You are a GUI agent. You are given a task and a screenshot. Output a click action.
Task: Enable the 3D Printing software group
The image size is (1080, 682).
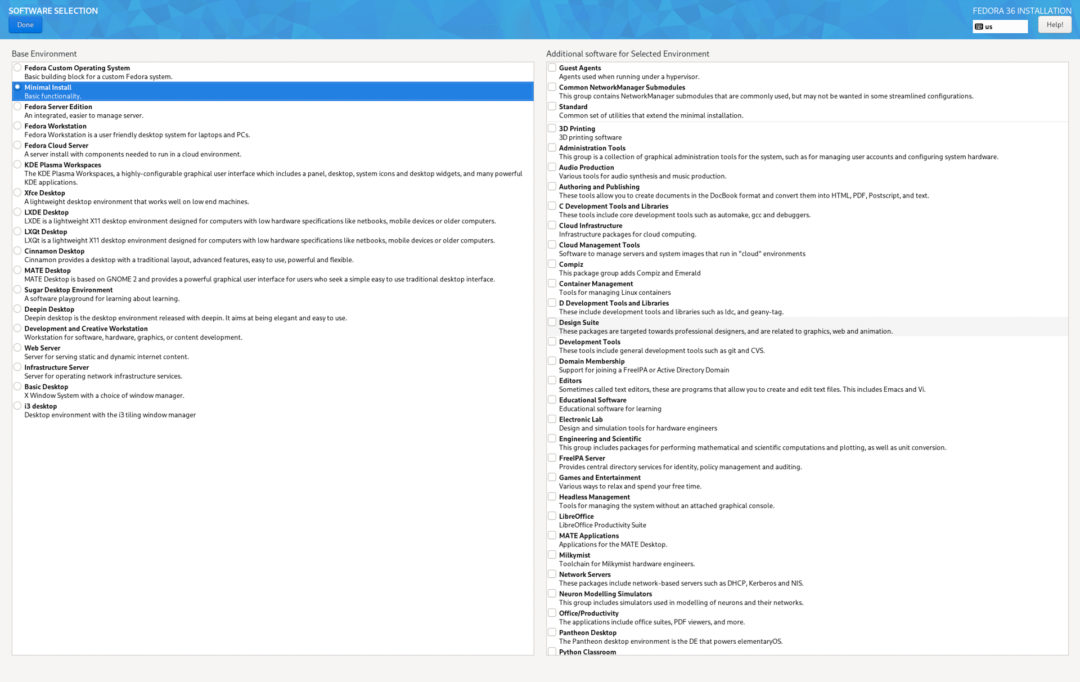[x=552, y=128]
